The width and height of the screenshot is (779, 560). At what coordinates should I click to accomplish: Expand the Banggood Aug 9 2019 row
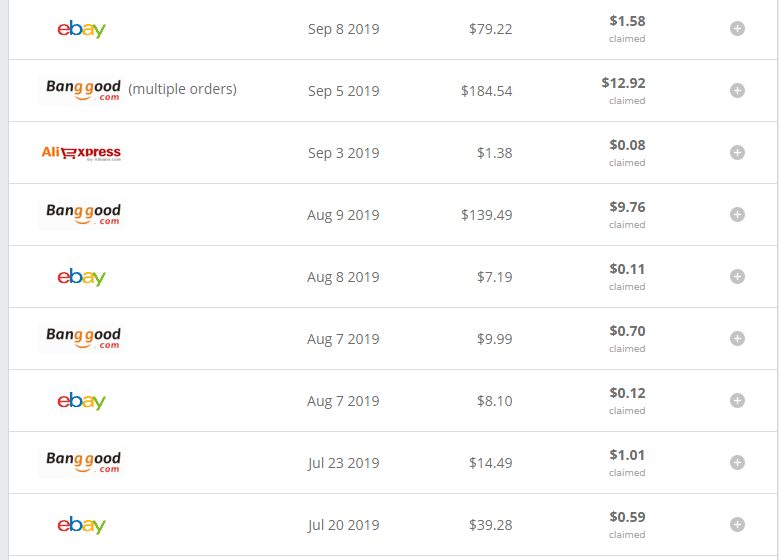tap(737, 215)
